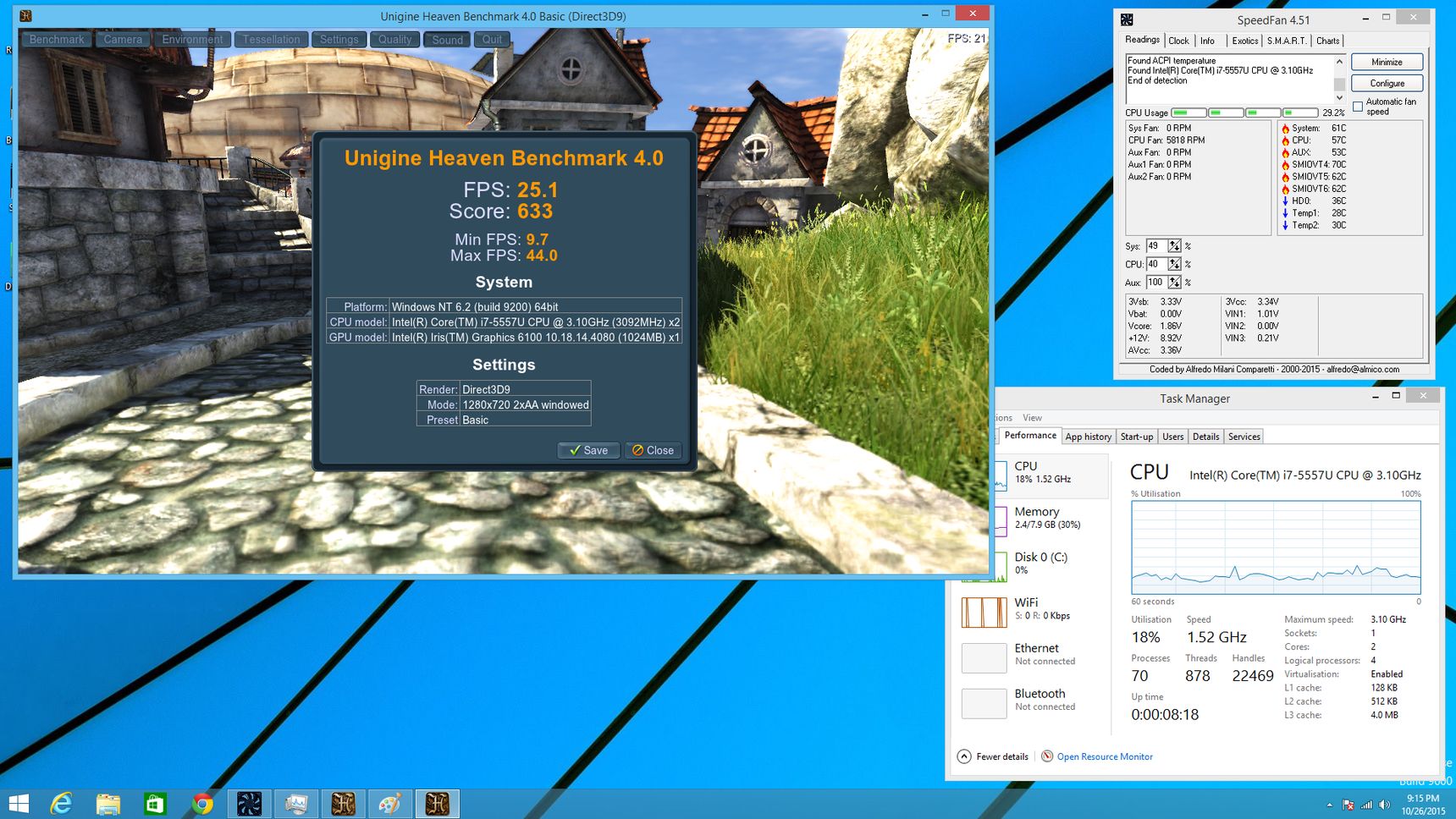Click the network signal icon in system tray
The image size is (1456, 819).
tap(1366, 805)
